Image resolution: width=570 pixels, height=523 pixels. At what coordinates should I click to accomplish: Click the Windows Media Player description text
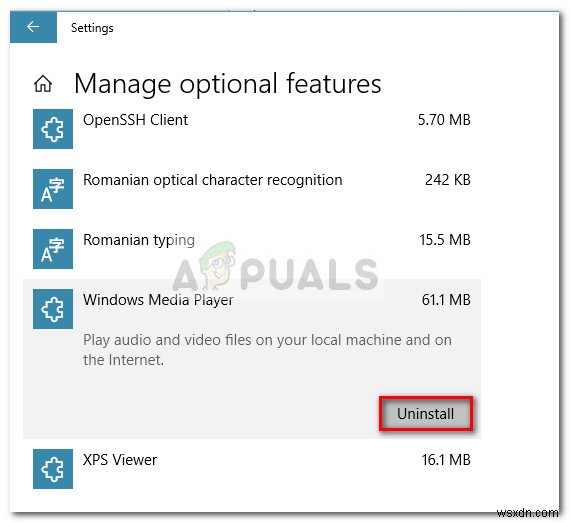tap(267, 350)
